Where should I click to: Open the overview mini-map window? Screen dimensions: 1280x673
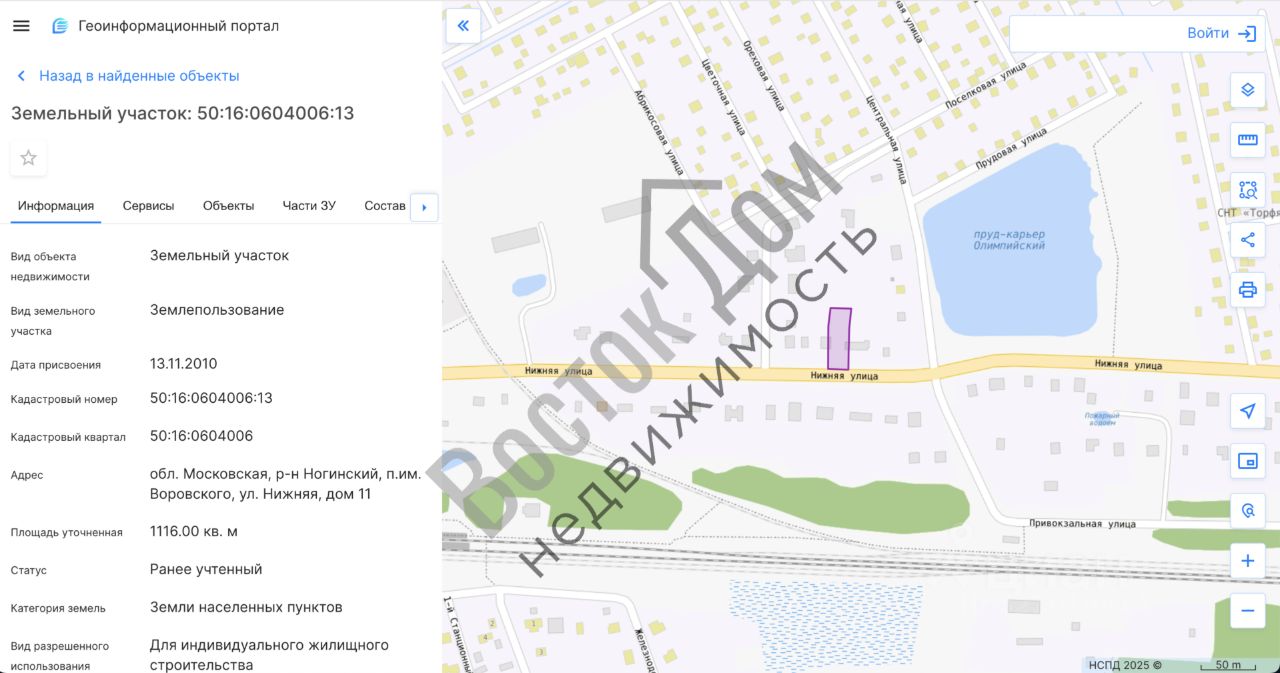click(1247, 461)
